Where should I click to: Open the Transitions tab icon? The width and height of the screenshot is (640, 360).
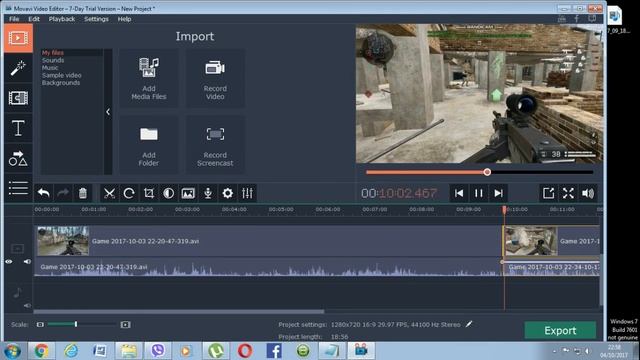point(18,98)
